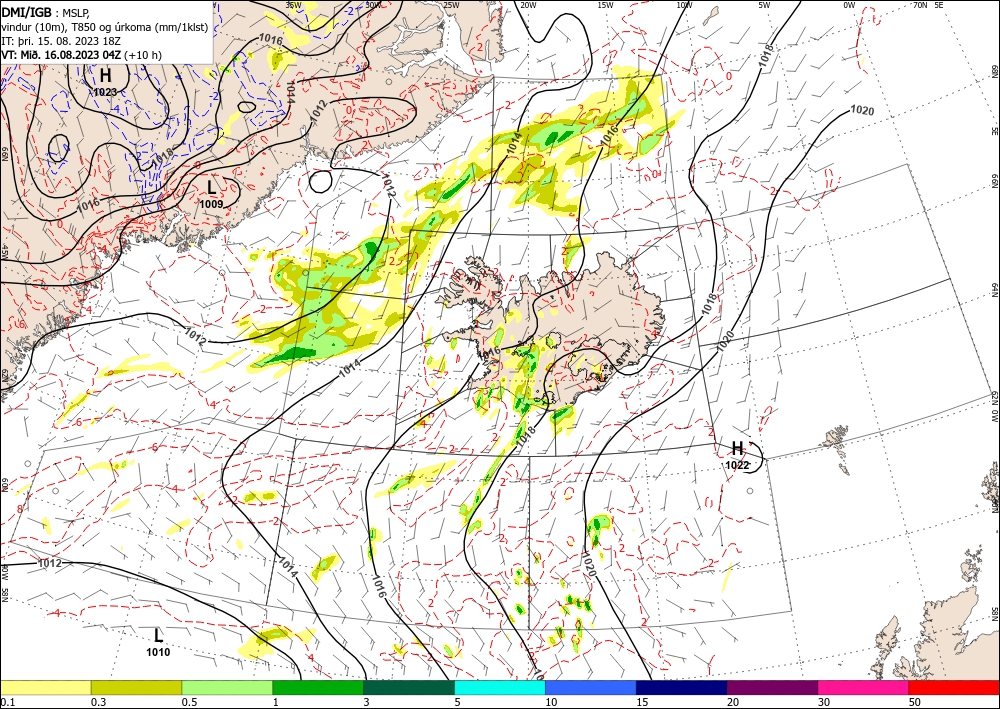Click the H symbol above the 1023 label

pyautogui.click(x=105, y=75)
